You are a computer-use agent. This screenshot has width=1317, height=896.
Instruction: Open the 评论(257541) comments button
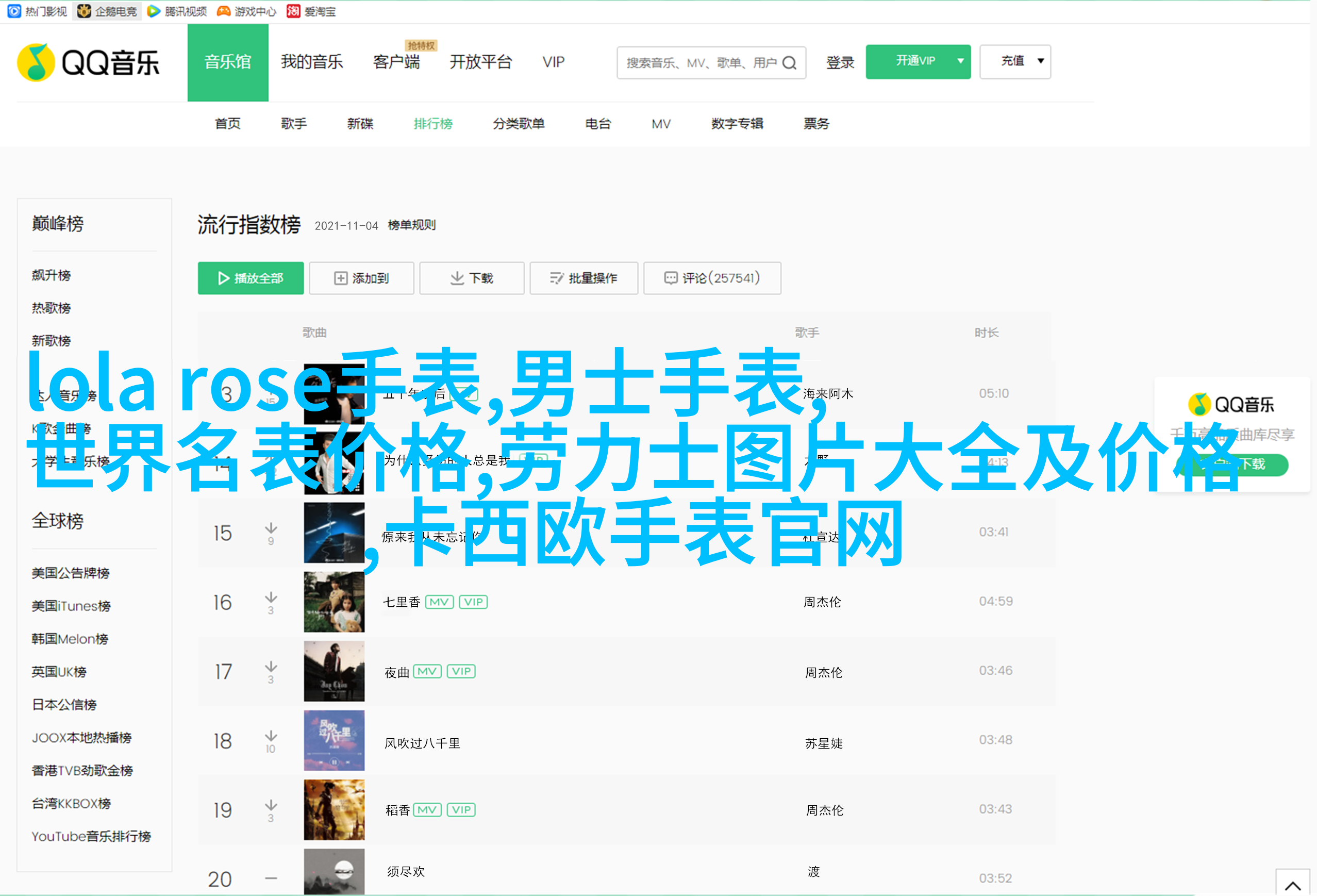[712, 278]
